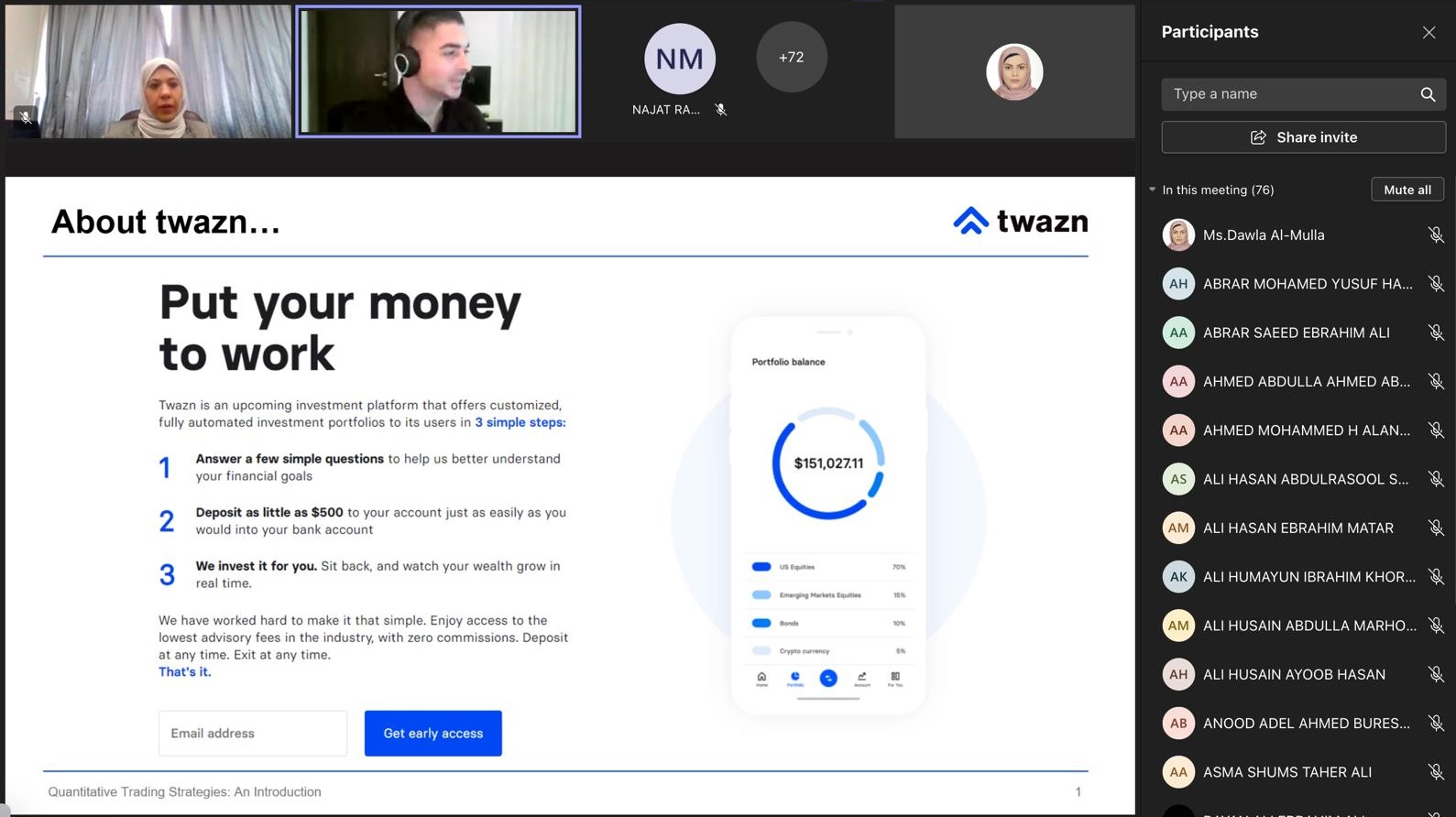This screenshot has height=817, width=1456.
Task: Open the +72 more participants bubble
Action: click(791, 57)
